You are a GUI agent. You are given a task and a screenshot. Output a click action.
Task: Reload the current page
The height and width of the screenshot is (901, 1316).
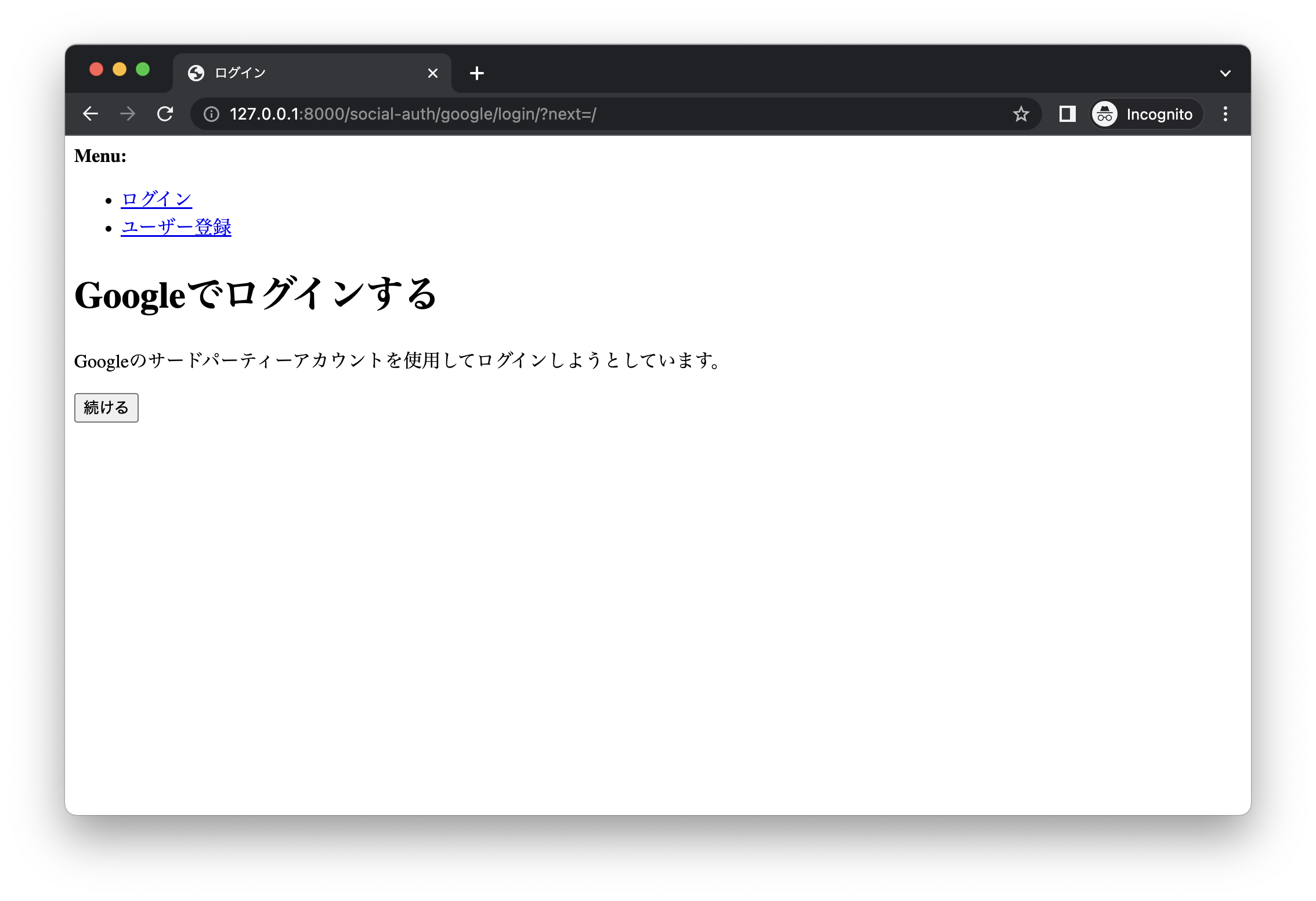coord(165,114)
